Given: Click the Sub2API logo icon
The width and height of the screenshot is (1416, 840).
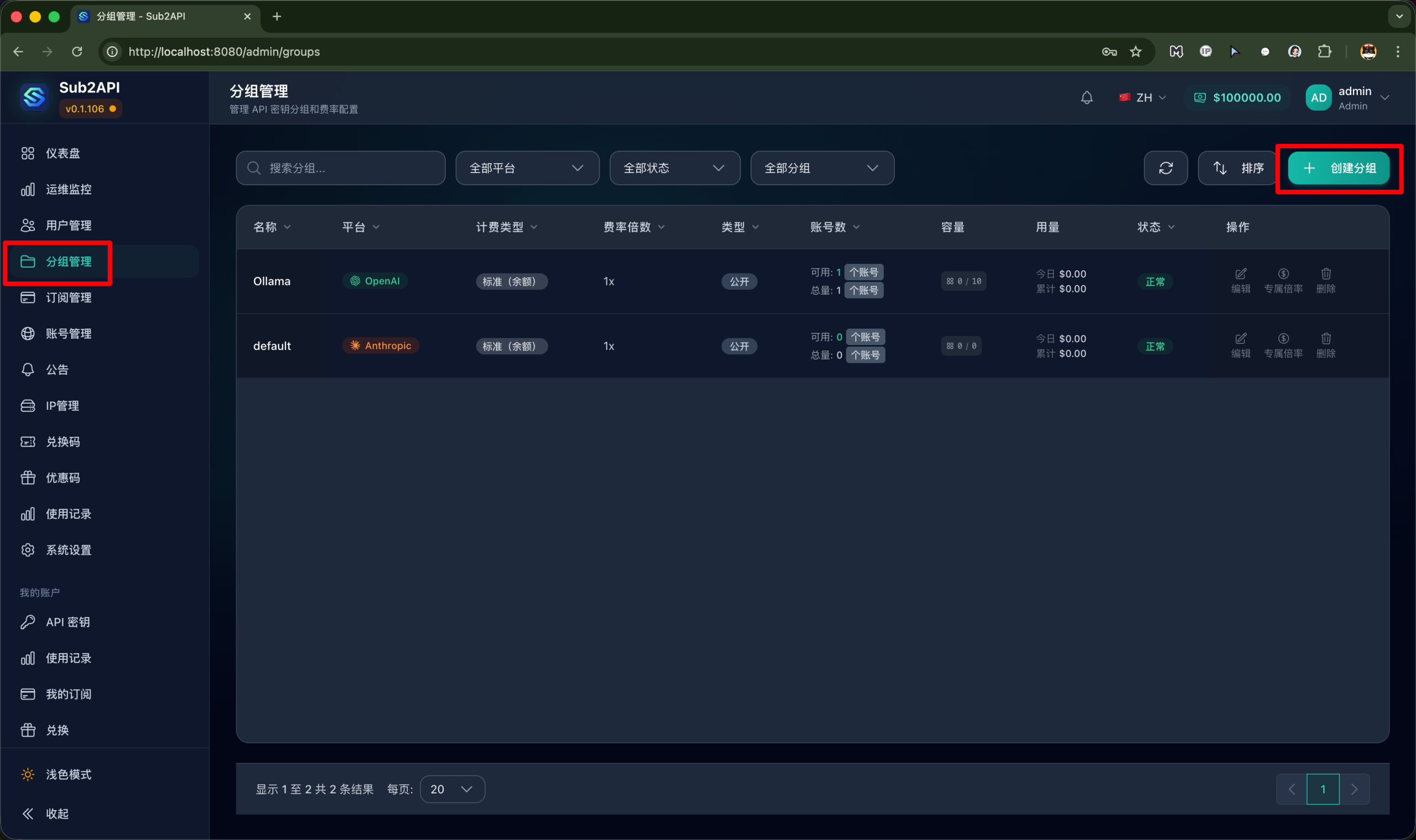Looking at the screenshot, I should 34,97.
